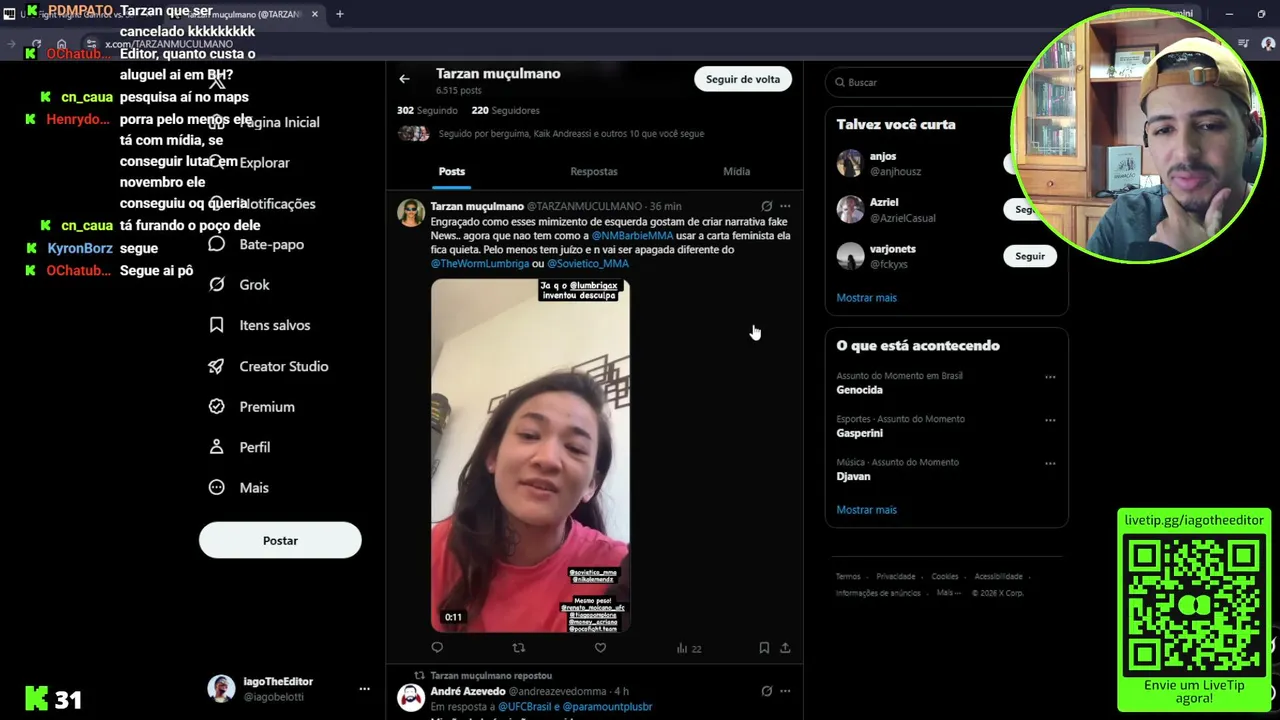Open the Djavan trending topic
This screenshot has width=1280, height=720.
pos(853,476)
